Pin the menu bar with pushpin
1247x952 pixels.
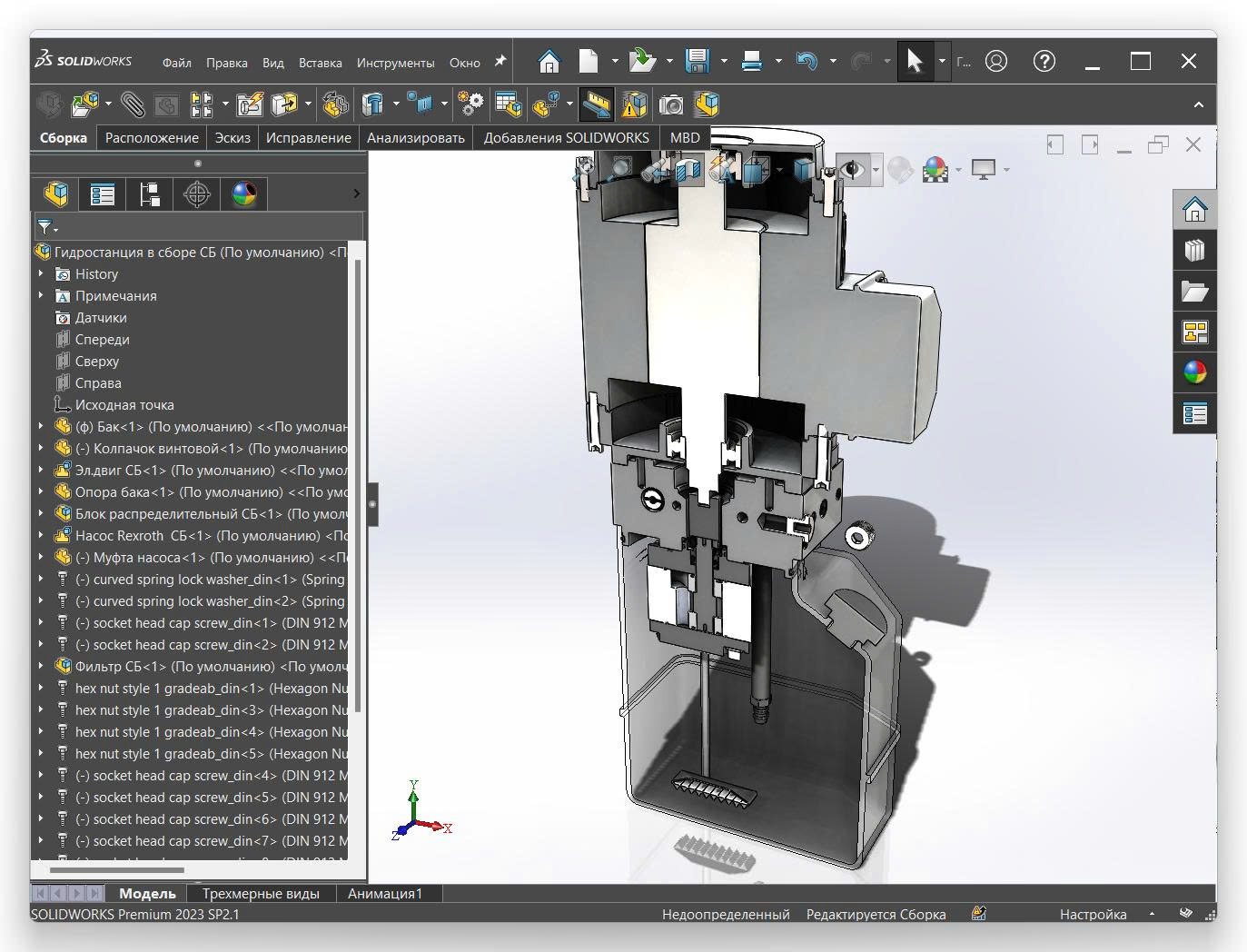click(500, 62)
